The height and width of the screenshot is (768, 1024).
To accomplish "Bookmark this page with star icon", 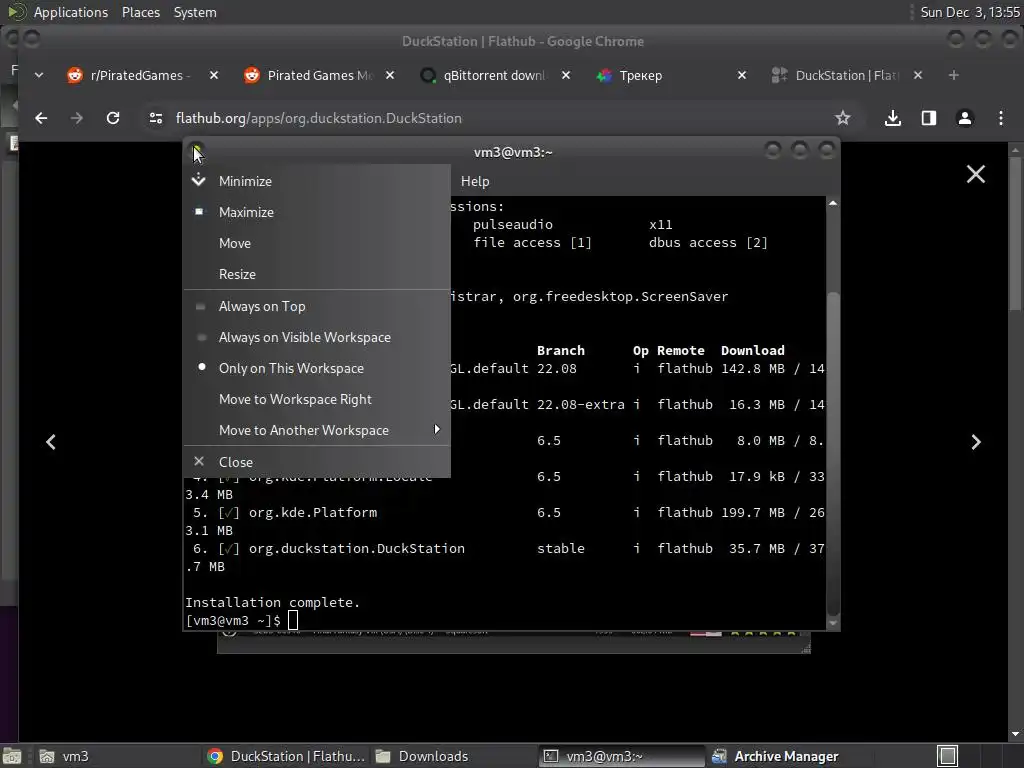I will click(x=842, y=118).
